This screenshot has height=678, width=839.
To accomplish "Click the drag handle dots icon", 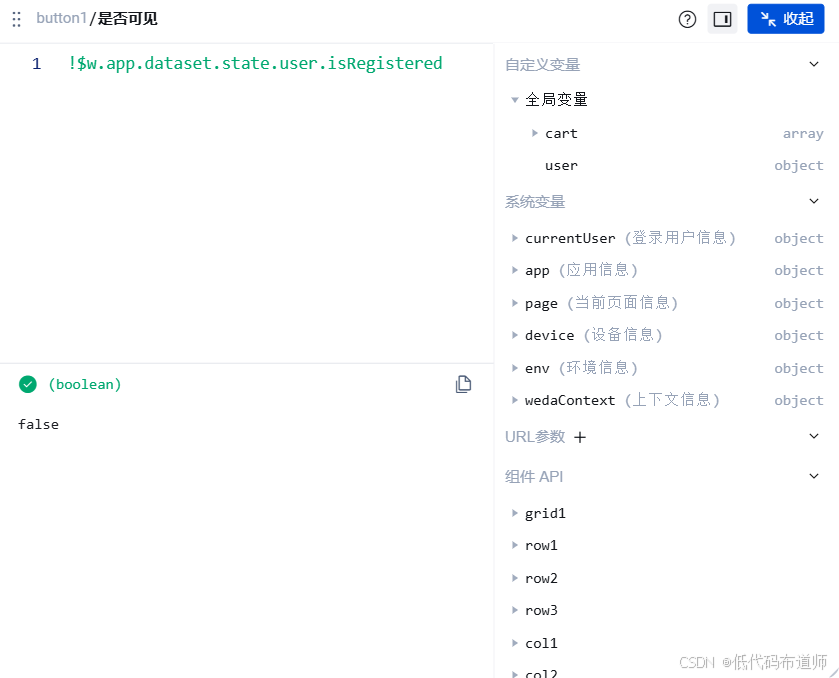I will pyautogui.click(x=17, y=19).
